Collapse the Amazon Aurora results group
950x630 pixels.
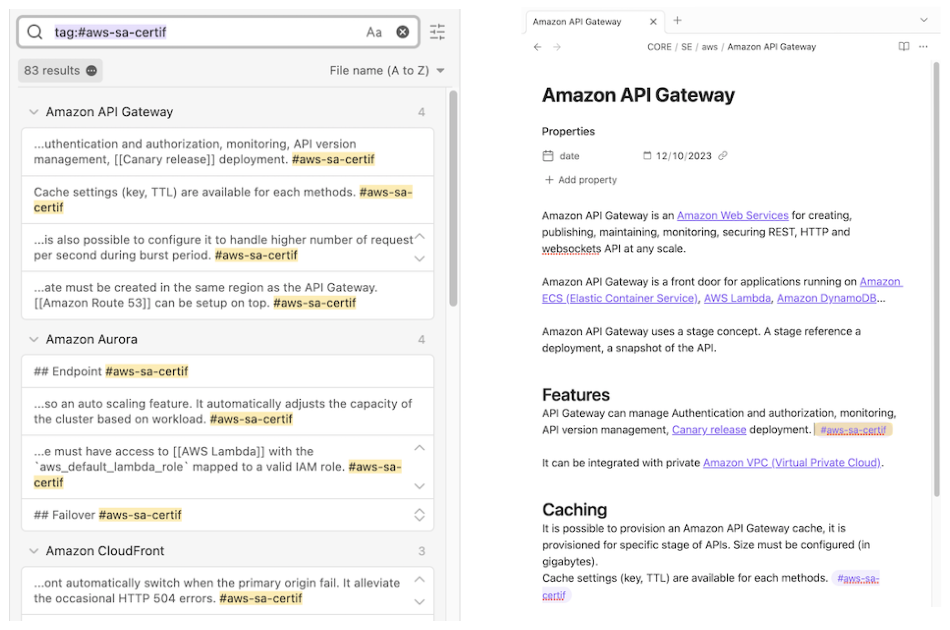pyautogui.click(x=34, y=340)
